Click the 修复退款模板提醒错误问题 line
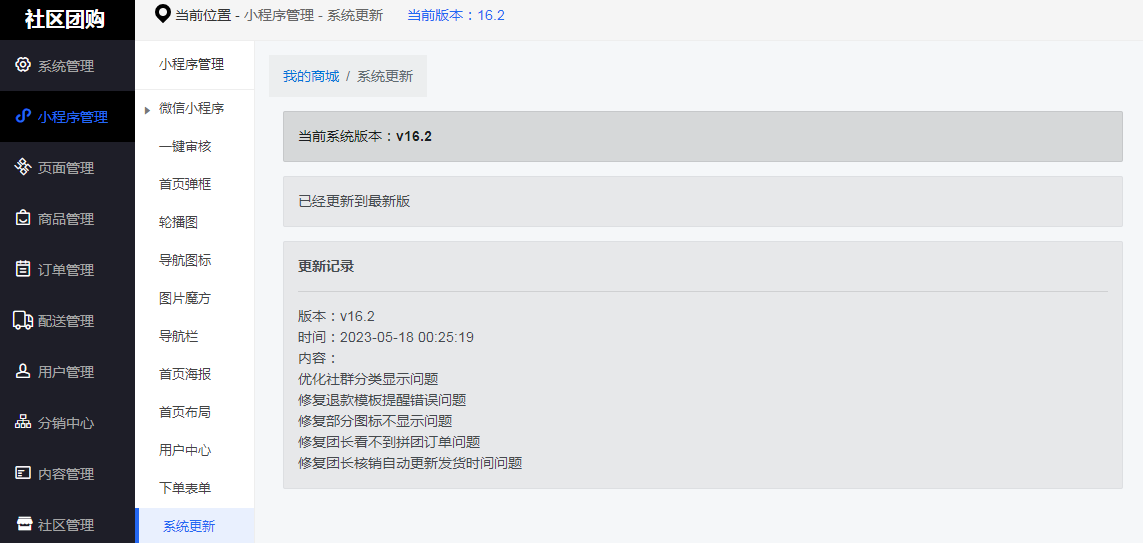Screen dimensions: 1143x543 (x=382, y=400)
